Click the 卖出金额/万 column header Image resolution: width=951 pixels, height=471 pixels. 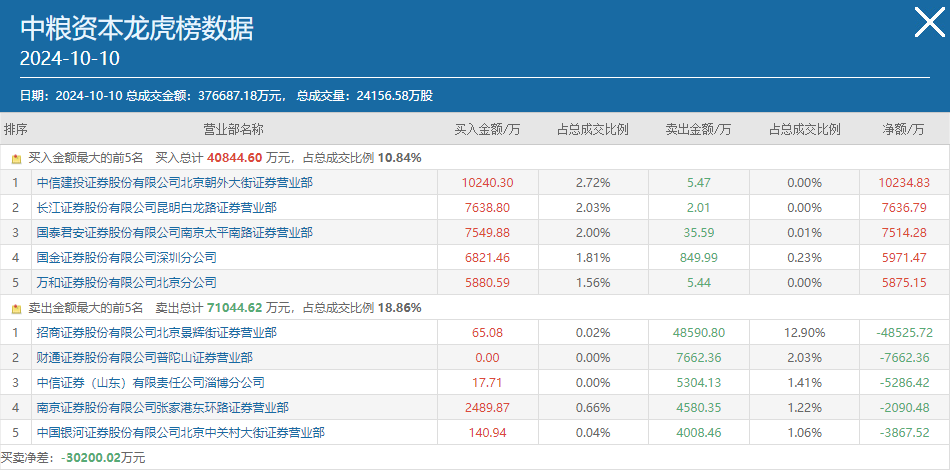698,129
